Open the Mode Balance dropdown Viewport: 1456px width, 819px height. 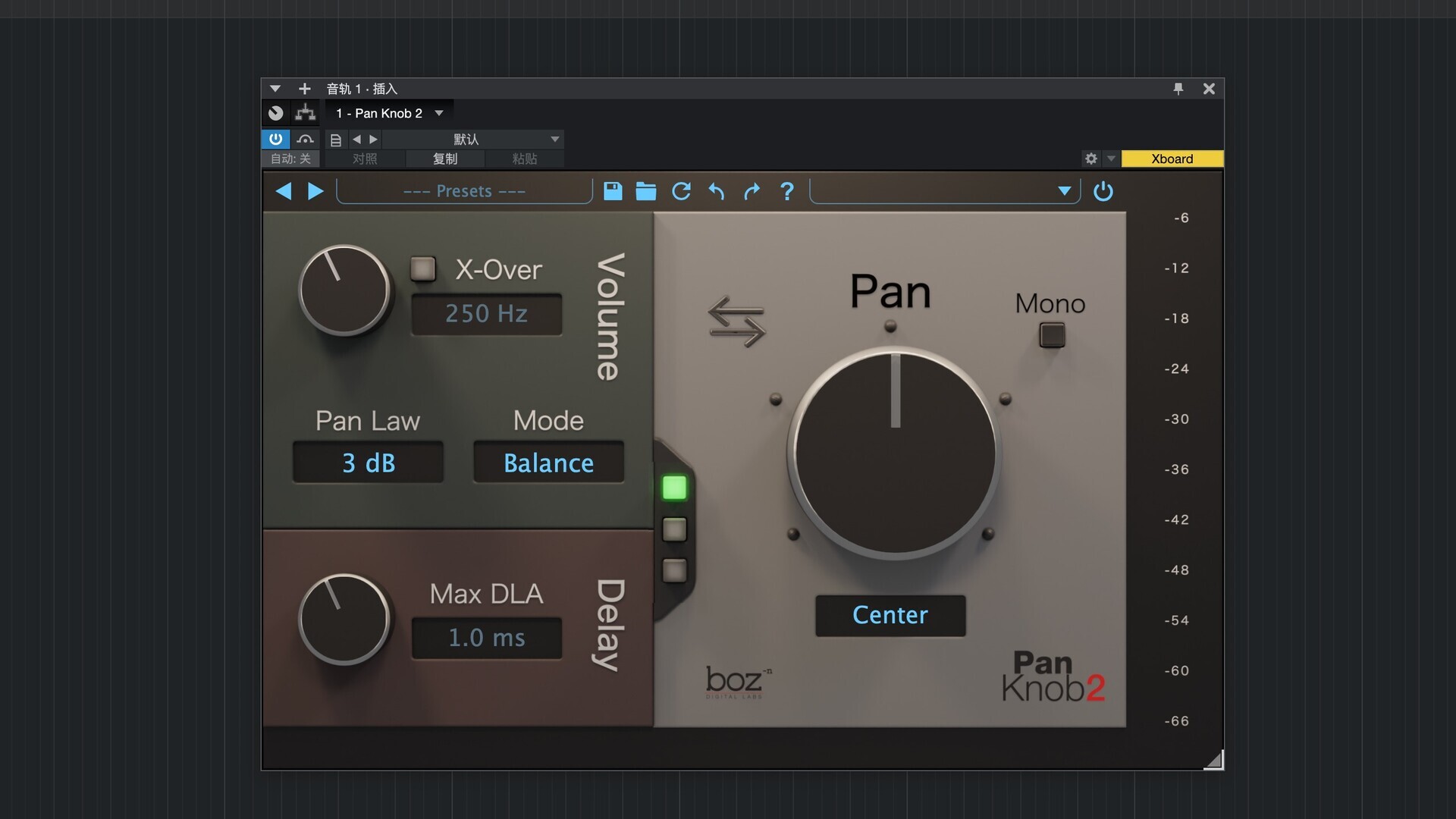pos(548,463)
